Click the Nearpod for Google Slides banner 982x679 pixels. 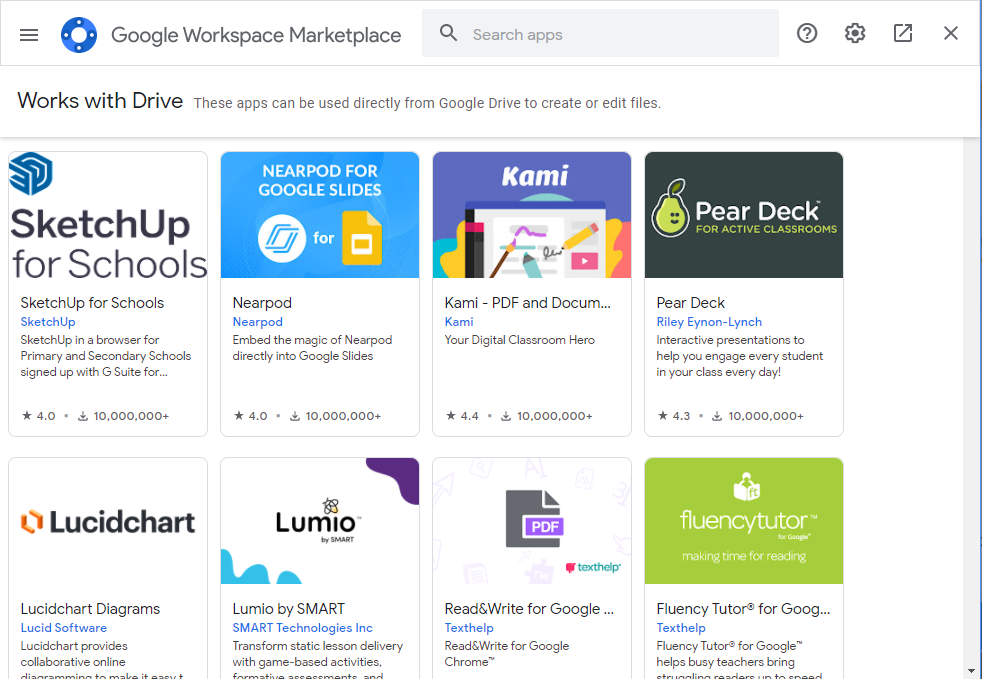(x=320, y=215)
